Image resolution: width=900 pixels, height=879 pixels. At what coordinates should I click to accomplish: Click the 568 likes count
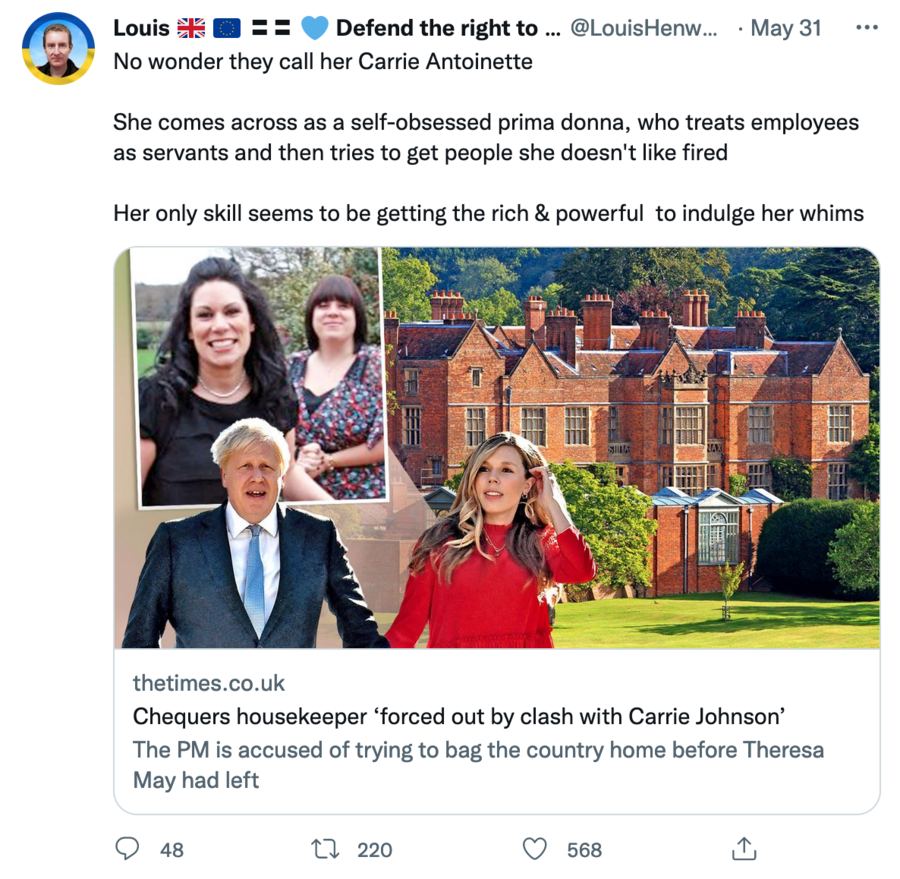(x=584, y=850)
